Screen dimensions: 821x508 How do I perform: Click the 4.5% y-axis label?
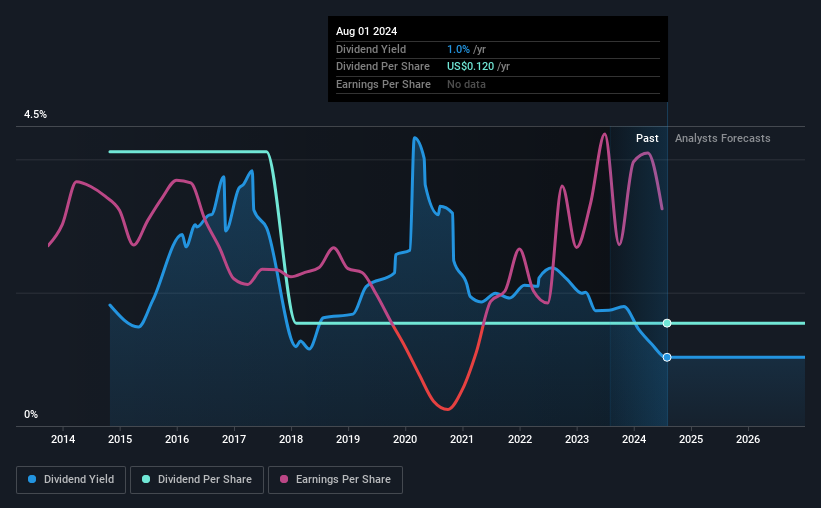35,114
